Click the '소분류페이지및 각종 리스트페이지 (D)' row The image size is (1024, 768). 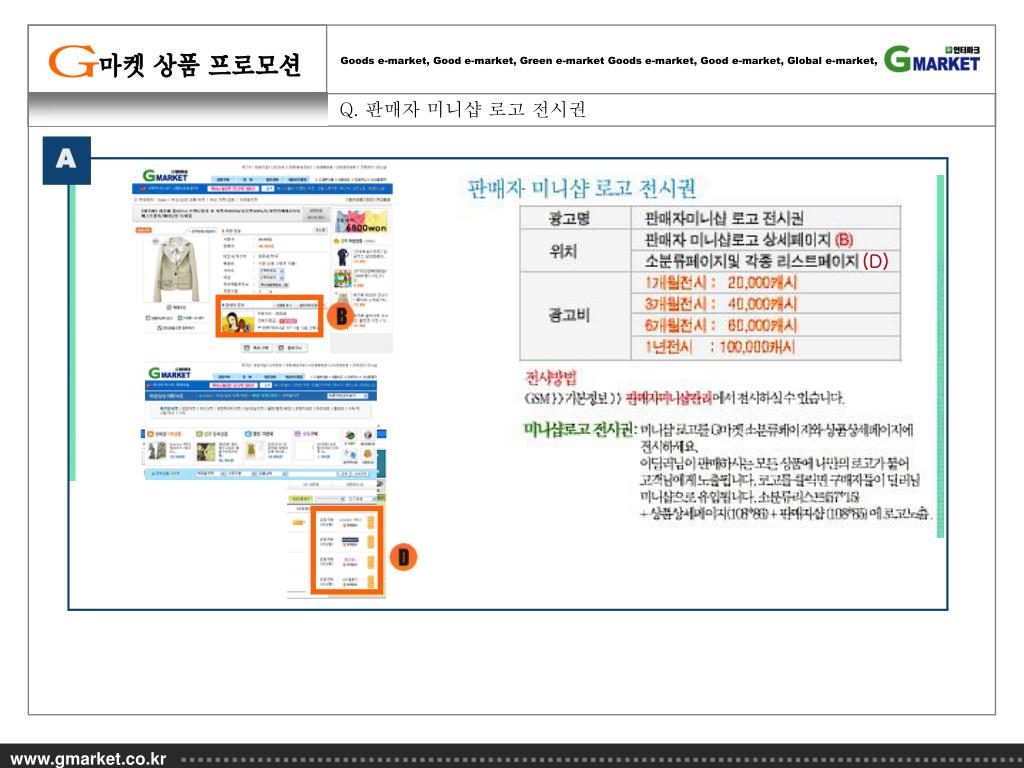coord(765,261)
